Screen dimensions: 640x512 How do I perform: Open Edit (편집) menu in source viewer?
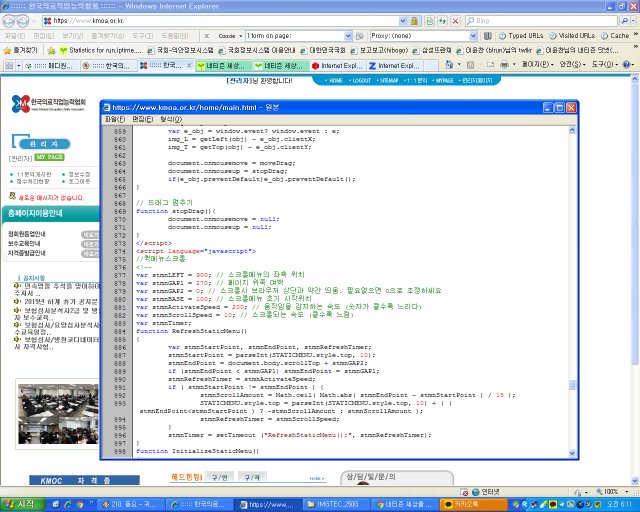tap(142, 119)
